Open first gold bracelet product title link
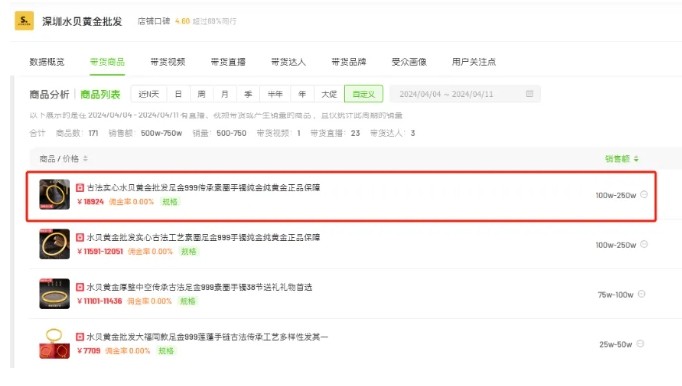 coord(203,188)
